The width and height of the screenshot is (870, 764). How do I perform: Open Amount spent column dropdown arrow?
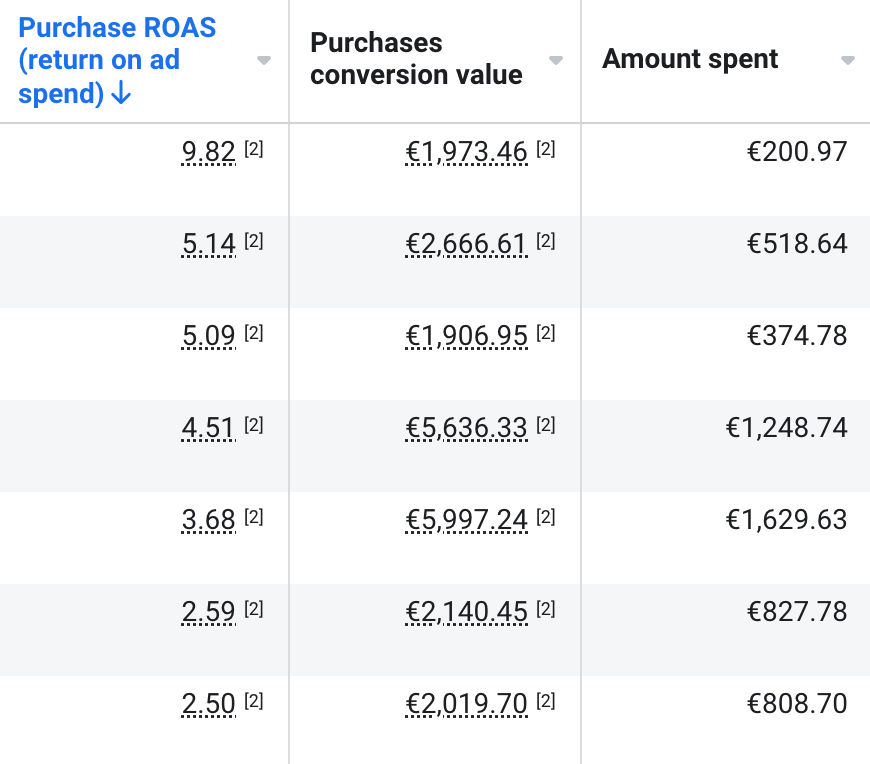click(848, 61)
